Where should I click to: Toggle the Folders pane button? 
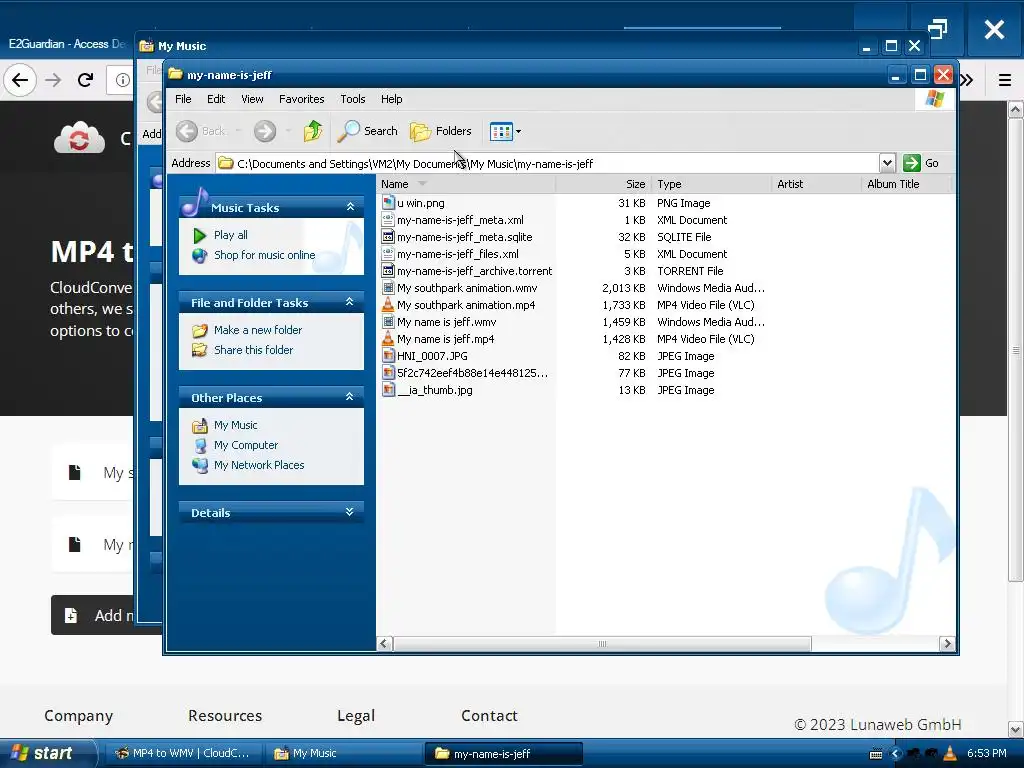tap(441, 131)
